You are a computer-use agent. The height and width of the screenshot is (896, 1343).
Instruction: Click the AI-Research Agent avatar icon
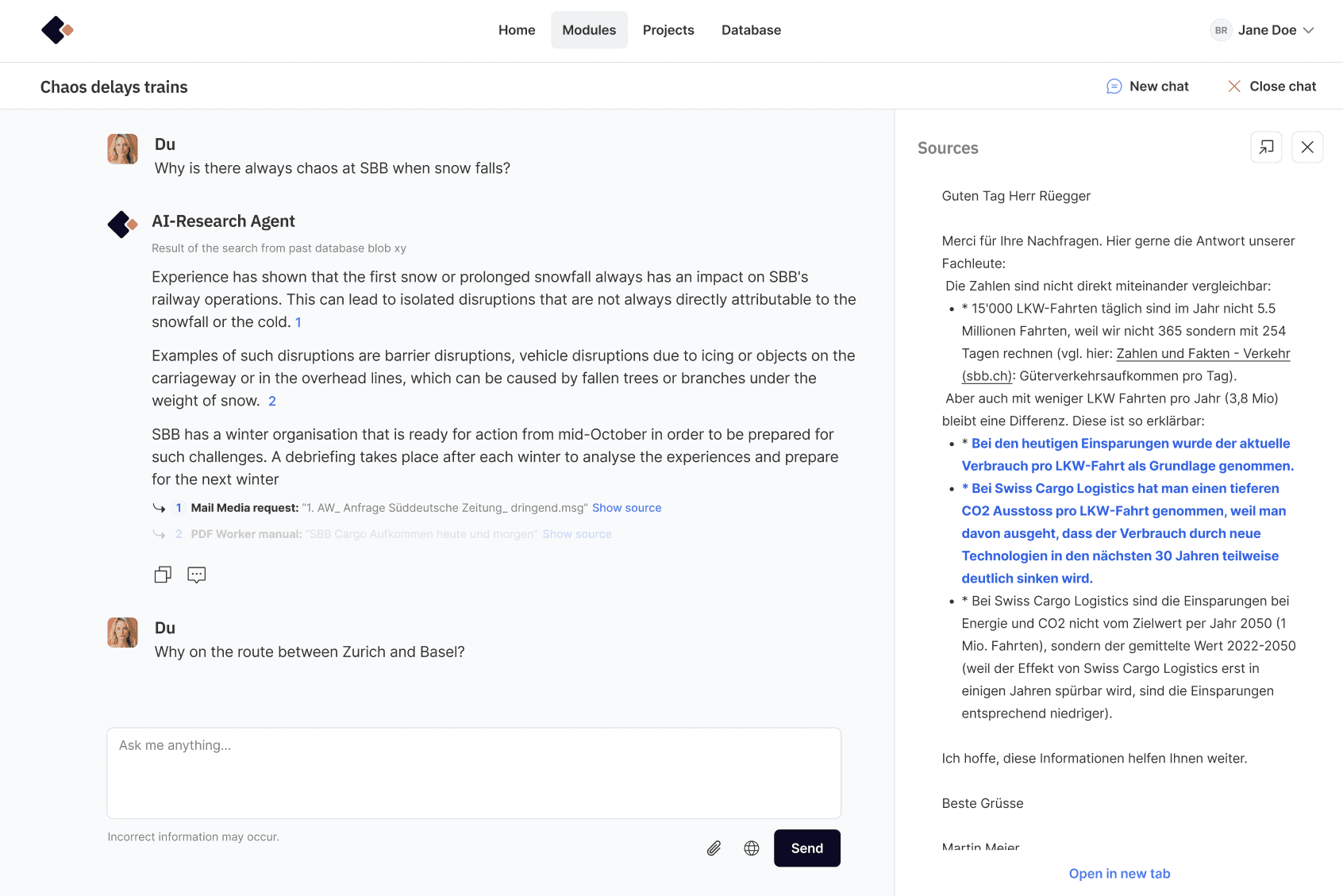tap(123, 225)
